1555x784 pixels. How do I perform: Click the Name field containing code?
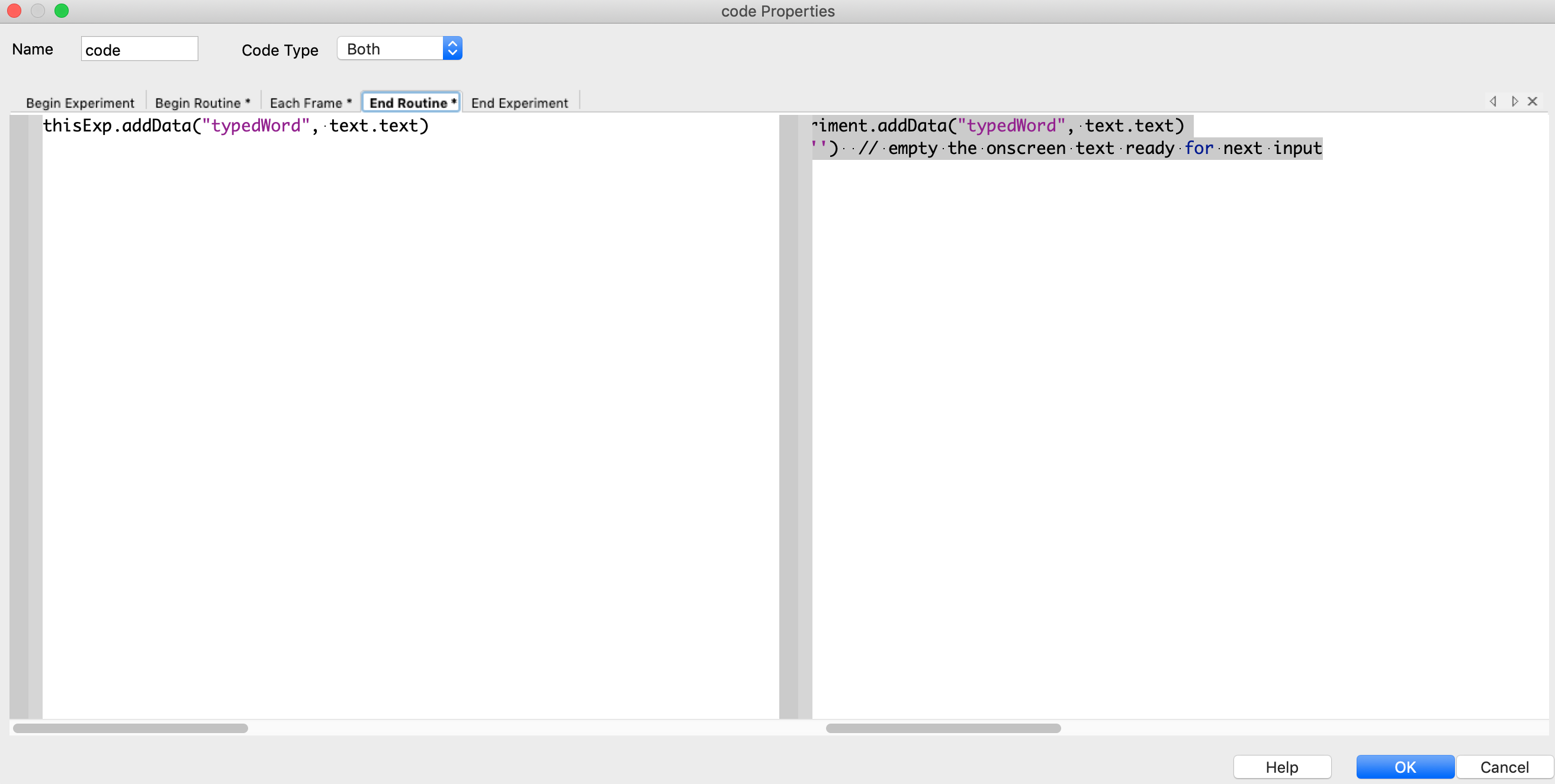coord(139,50)
